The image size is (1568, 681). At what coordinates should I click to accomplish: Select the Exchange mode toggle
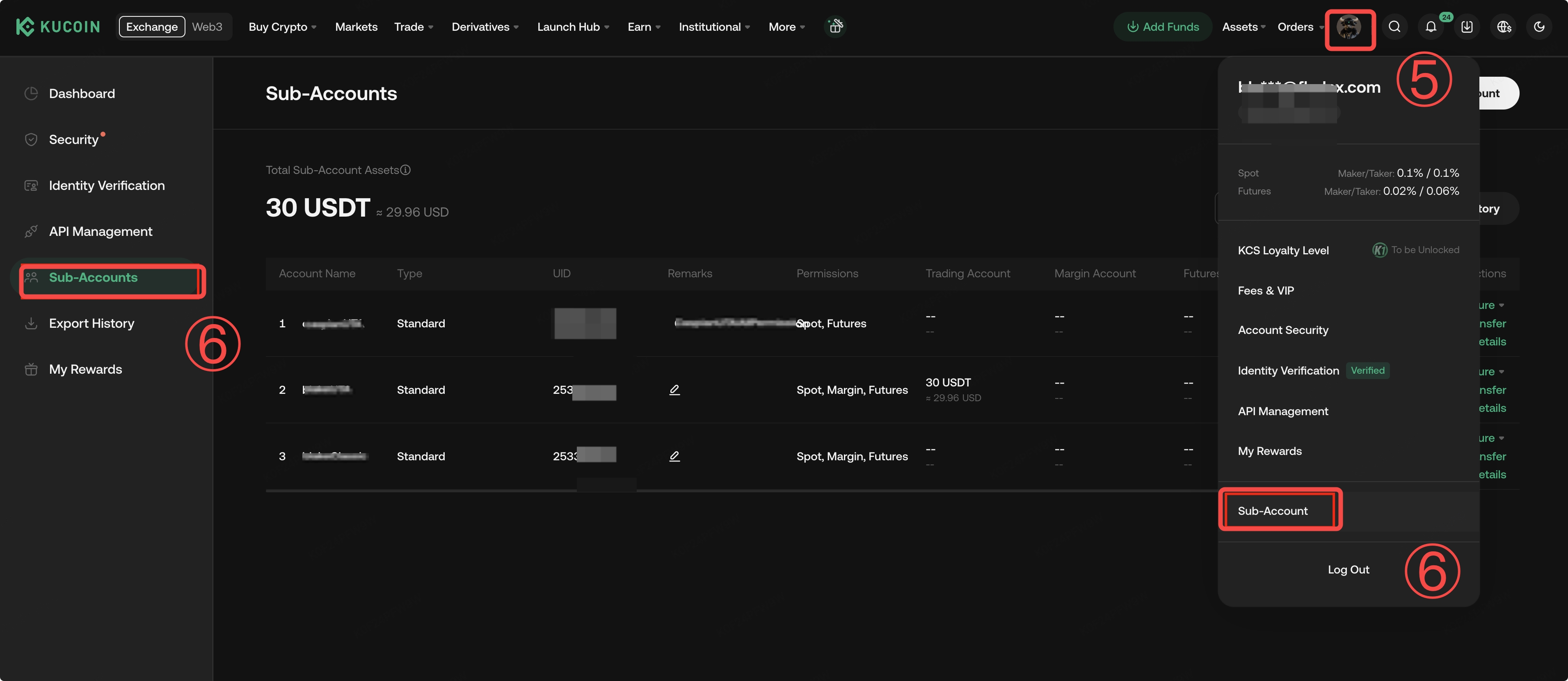point(151,27)
